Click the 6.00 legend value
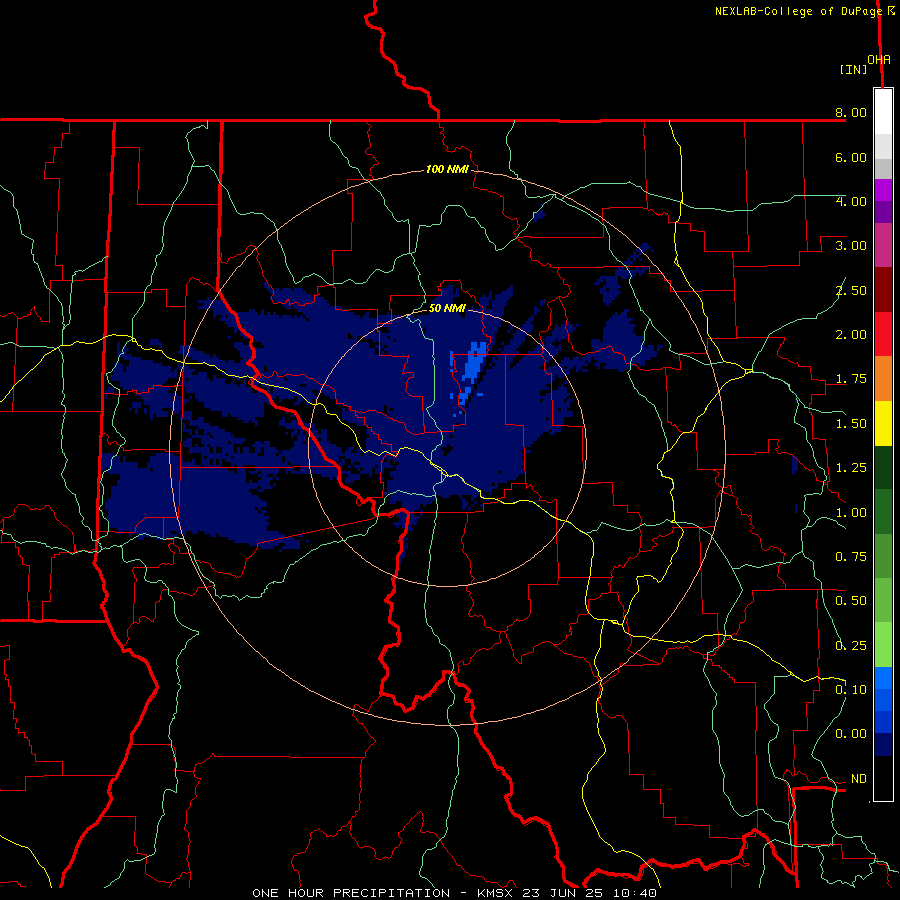Screen dimensions: 900x900 851,157
